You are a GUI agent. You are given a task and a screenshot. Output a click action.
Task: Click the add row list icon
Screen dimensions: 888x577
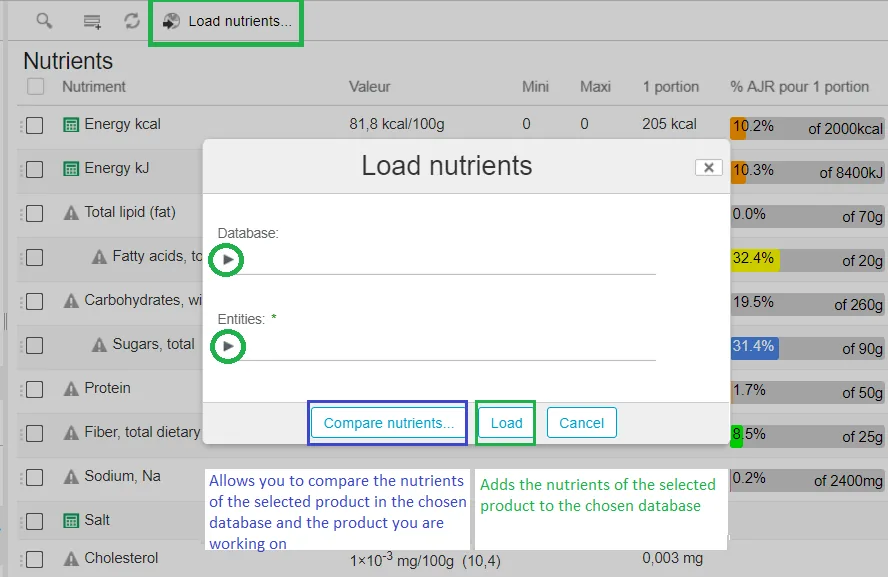[x=92, y=22]
